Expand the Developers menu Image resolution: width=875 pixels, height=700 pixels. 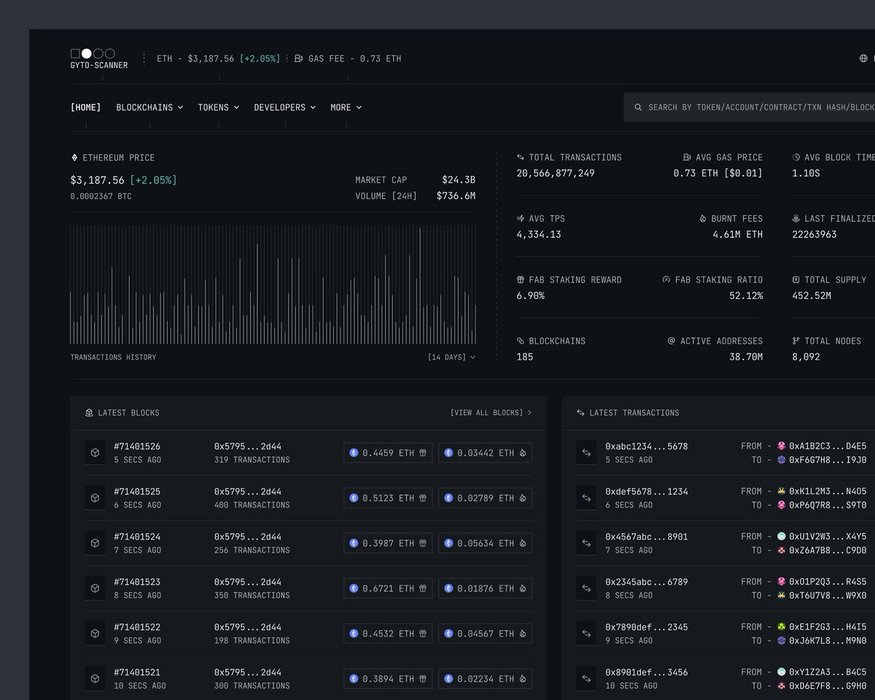click(x=284, y=107)
